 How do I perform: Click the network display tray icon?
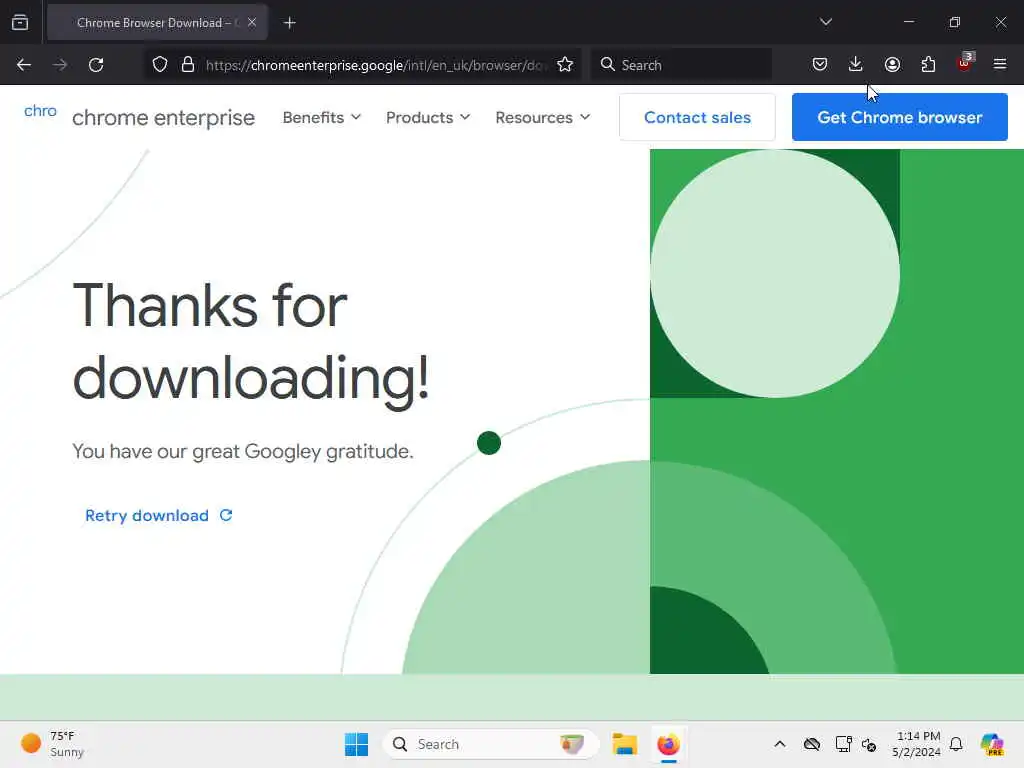843,744
